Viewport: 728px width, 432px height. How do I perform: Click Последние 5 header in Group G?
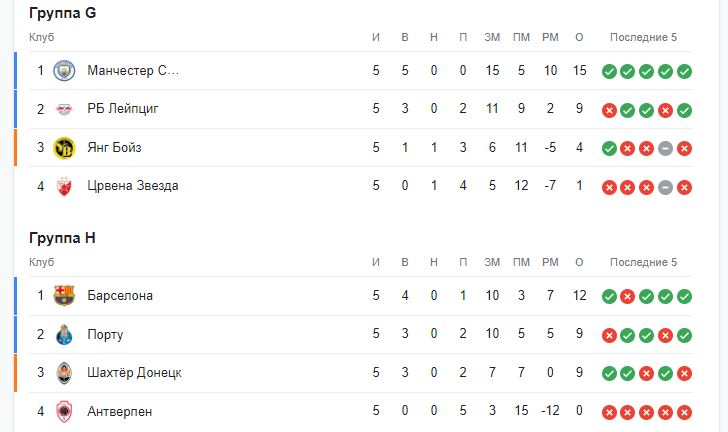coord(643,37)
